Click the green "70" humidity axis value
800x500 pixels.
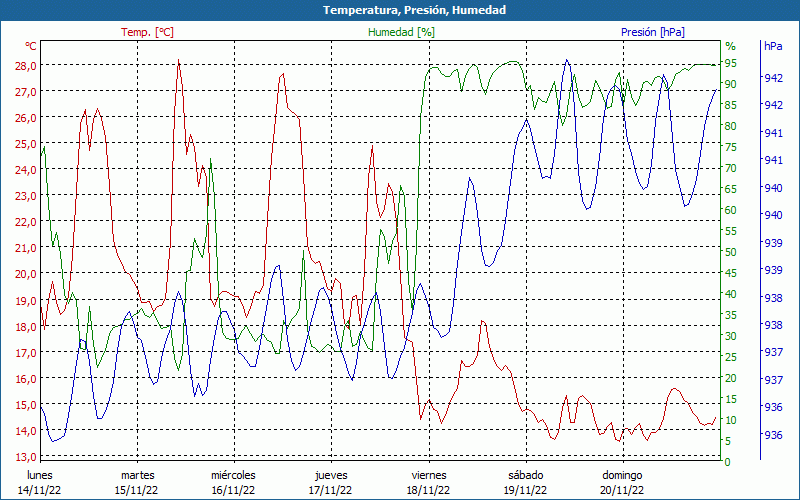[731, 168]
